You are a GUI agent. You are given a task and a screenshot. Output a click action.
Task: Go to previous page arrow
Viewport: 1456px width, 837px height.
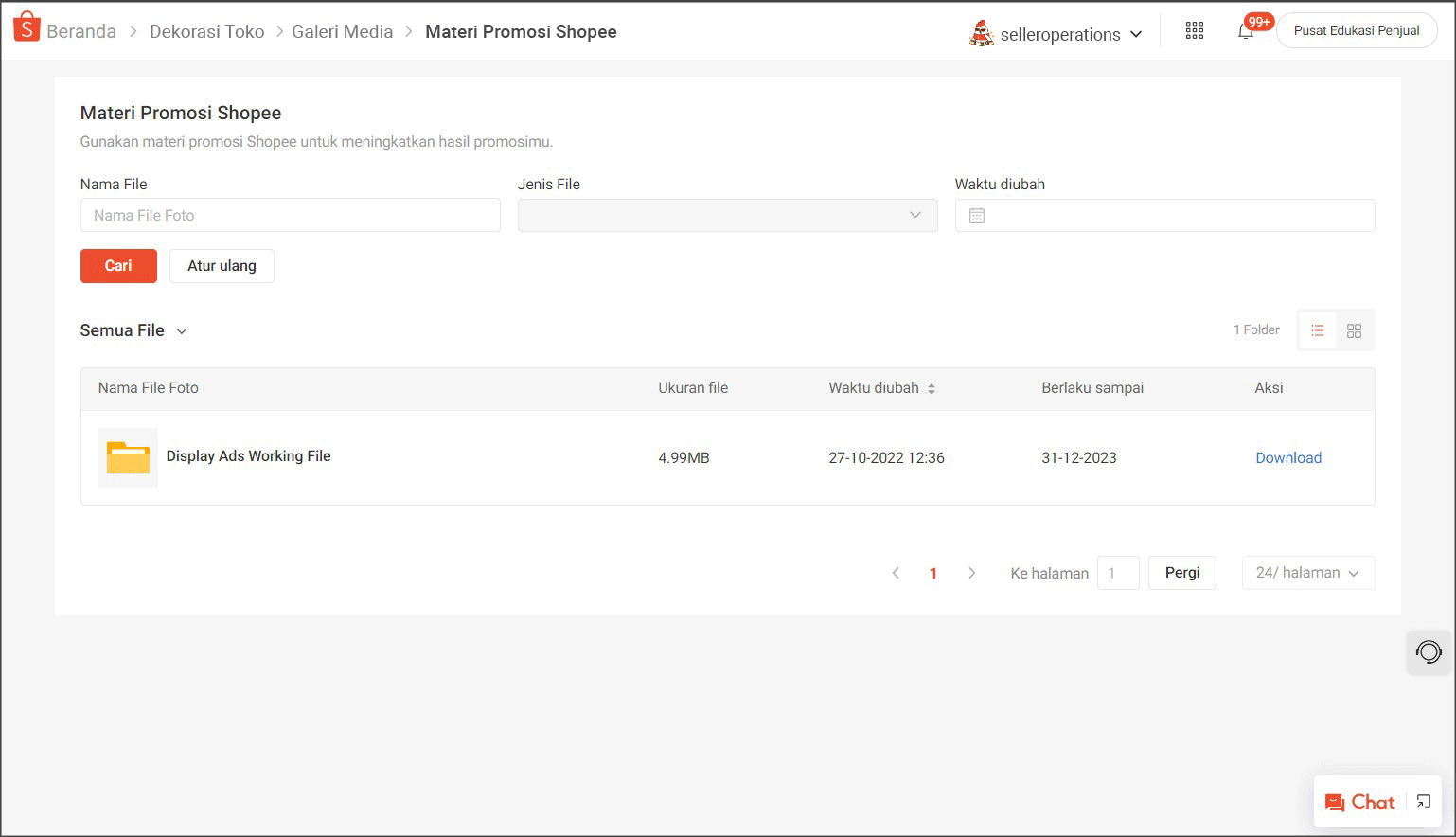pyautogui.click(x=896, y=573)
